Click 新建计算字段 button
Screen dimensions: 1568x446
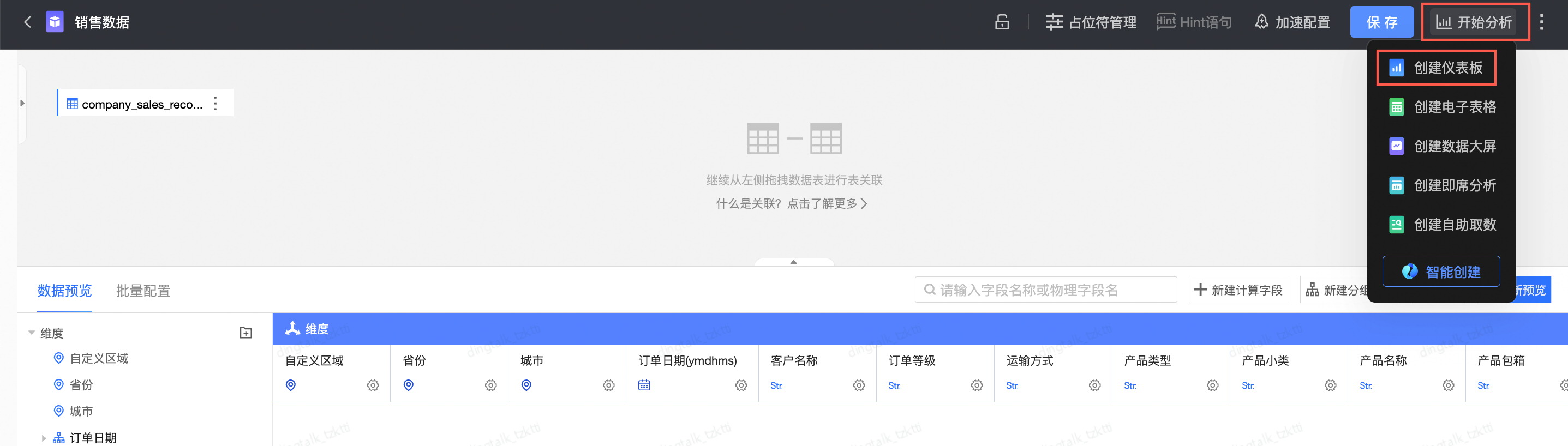pyautogui.click(x=1238, y=290)
